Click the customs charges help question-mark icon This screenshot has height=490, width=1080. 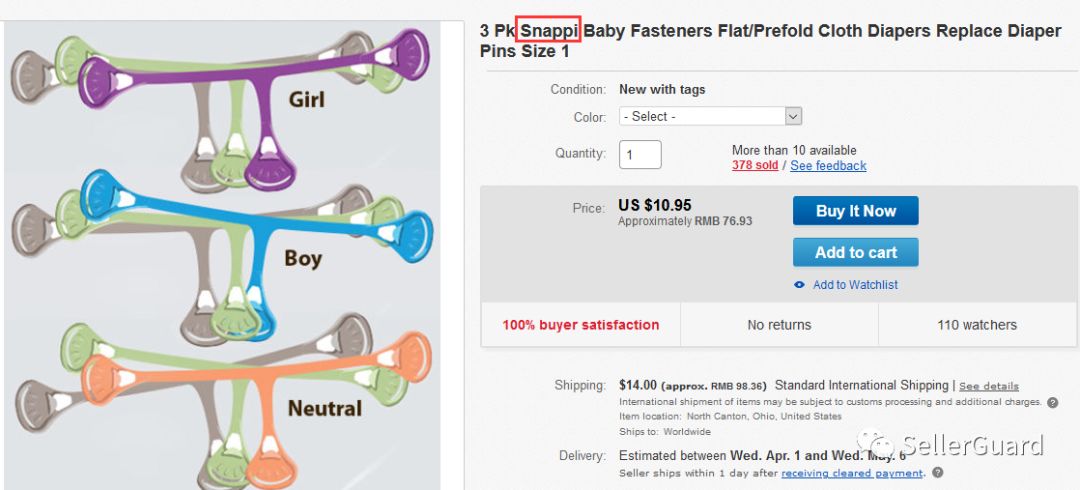pyautogui.click(x=1052, y=402)
